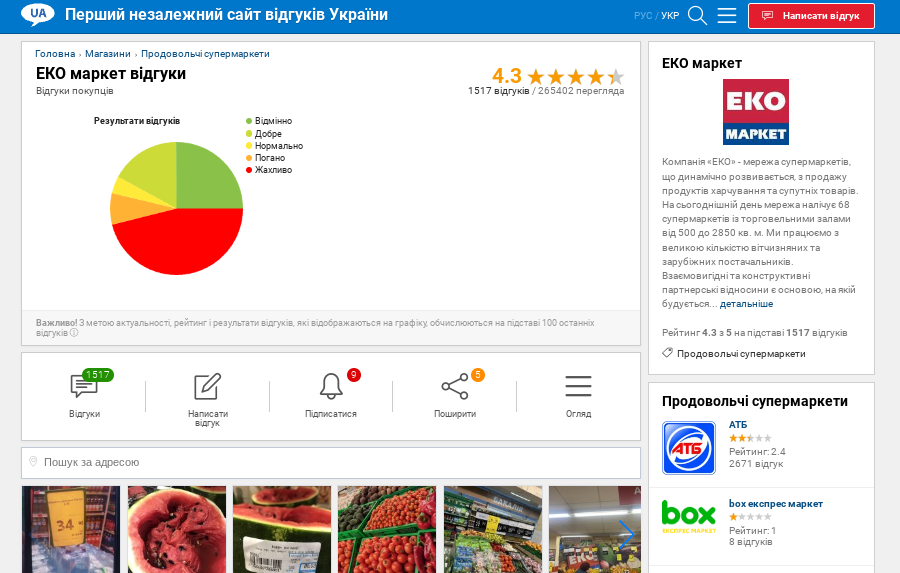Click the Поширити share icon
The height and width of the screenshot is (573, 900).
tap(455, 386)
